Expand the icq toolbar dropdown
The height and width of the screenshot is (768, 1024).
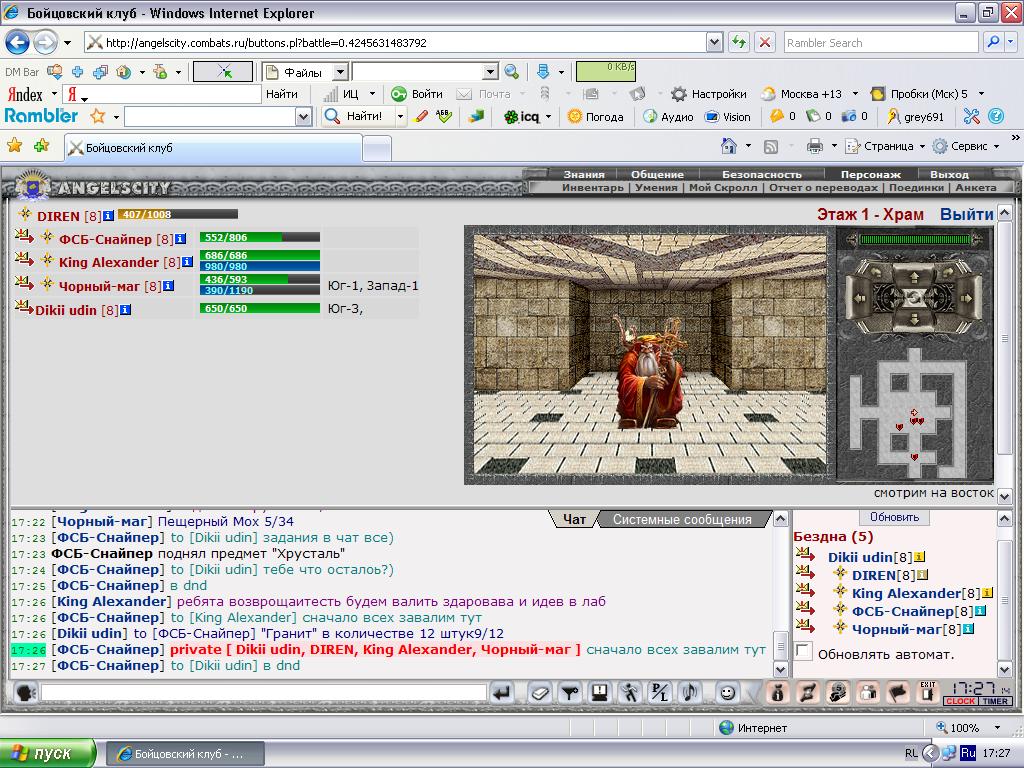pos(548,117)
